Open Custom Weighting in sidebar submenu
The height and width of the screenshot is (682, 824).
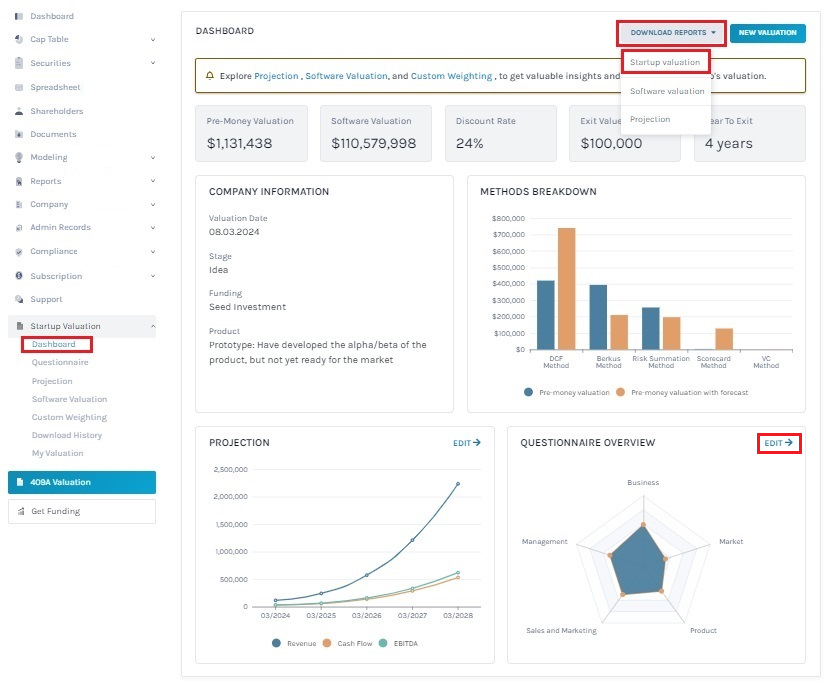69,417
